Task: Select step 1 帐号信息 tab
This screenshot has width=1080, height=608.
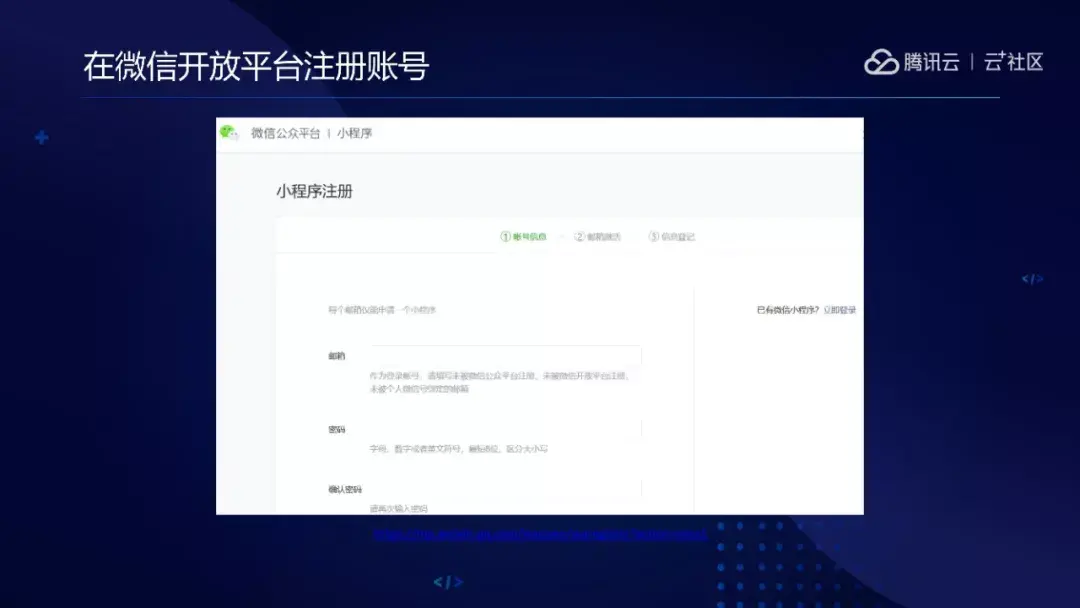Action: click(523, 237)
